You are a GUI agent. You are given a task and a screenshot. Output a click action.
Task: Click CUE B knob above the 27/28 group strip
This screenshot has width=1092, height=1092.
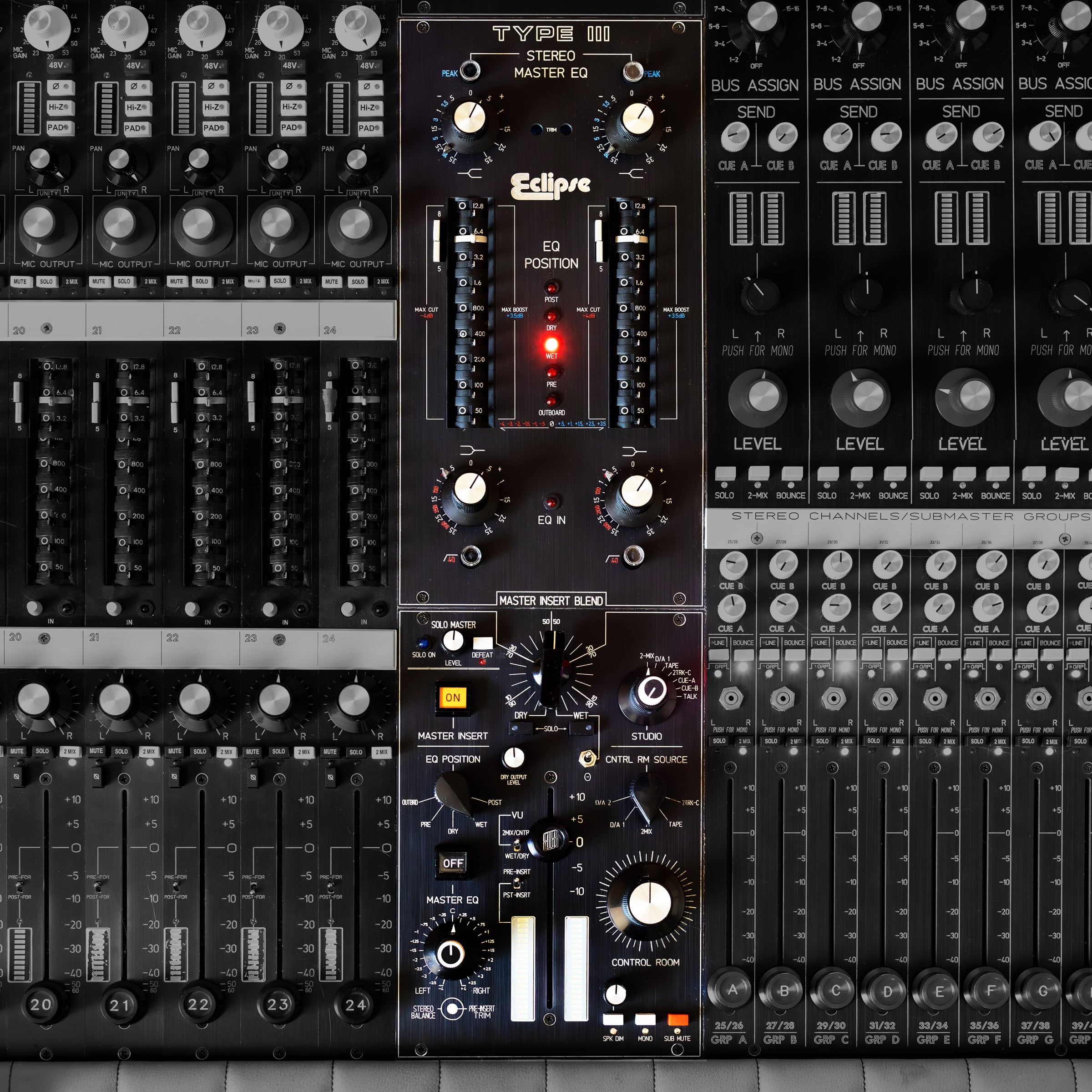784,566
